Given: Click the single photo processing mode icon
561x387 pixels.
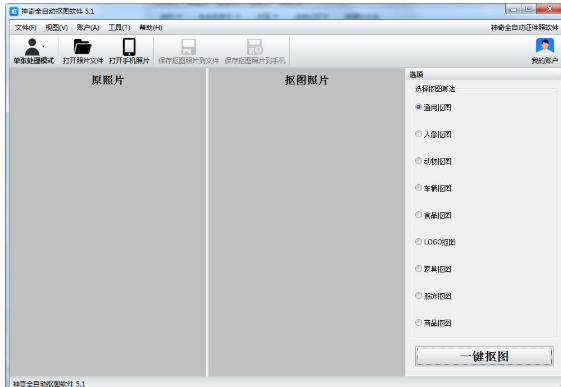Looking at the screenshot, I should click(x=33, y=46).
